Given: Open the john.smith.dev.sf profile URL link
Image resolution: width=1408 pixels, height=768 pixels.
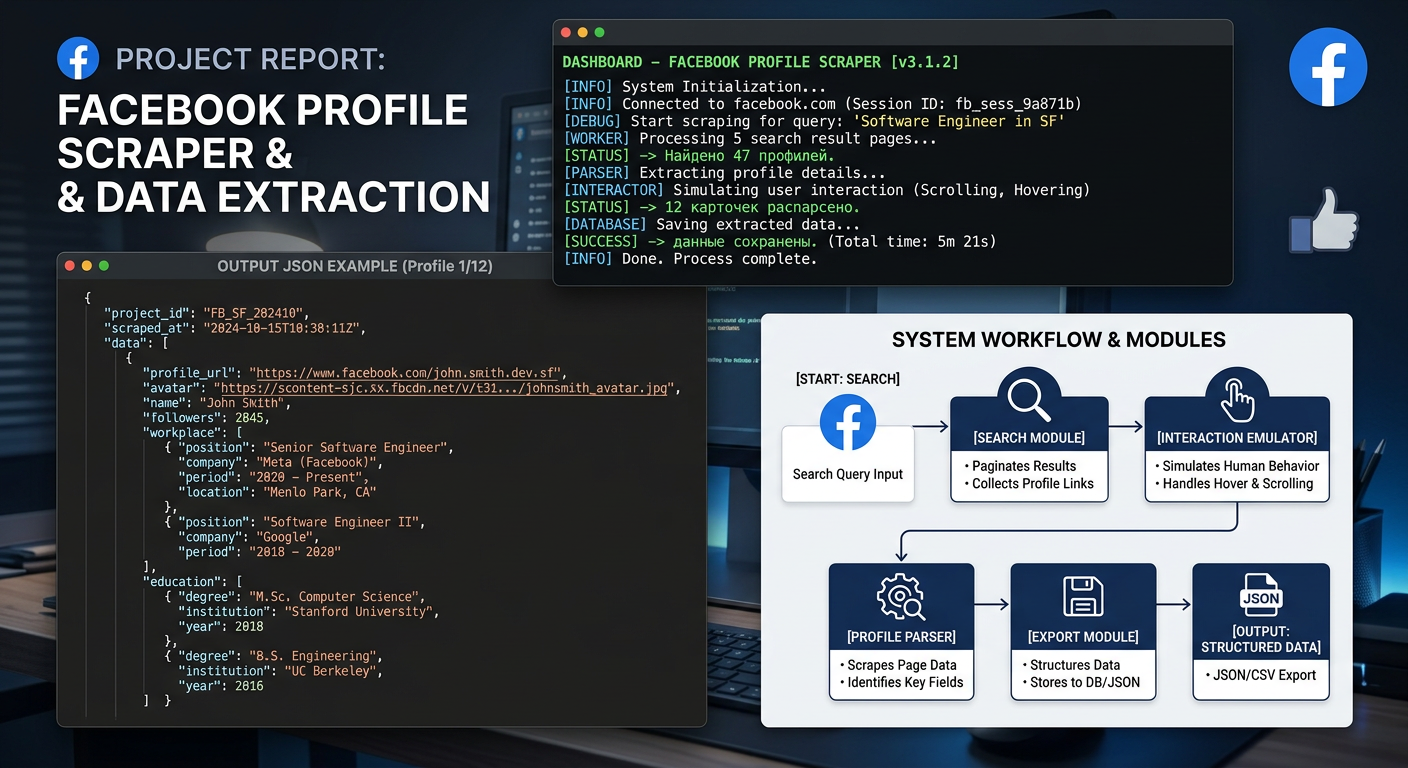Looking at the screenshot, I should coord(408,373).
